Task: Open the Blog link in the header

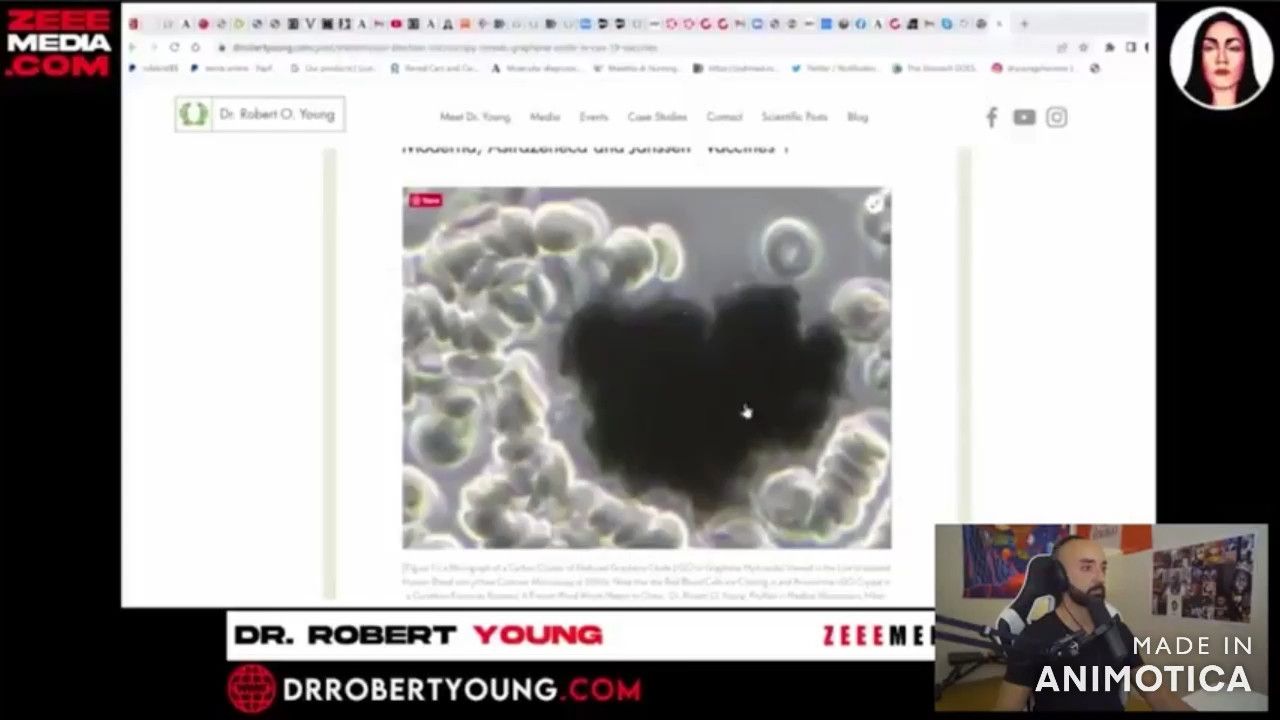Action: (858, 117)
